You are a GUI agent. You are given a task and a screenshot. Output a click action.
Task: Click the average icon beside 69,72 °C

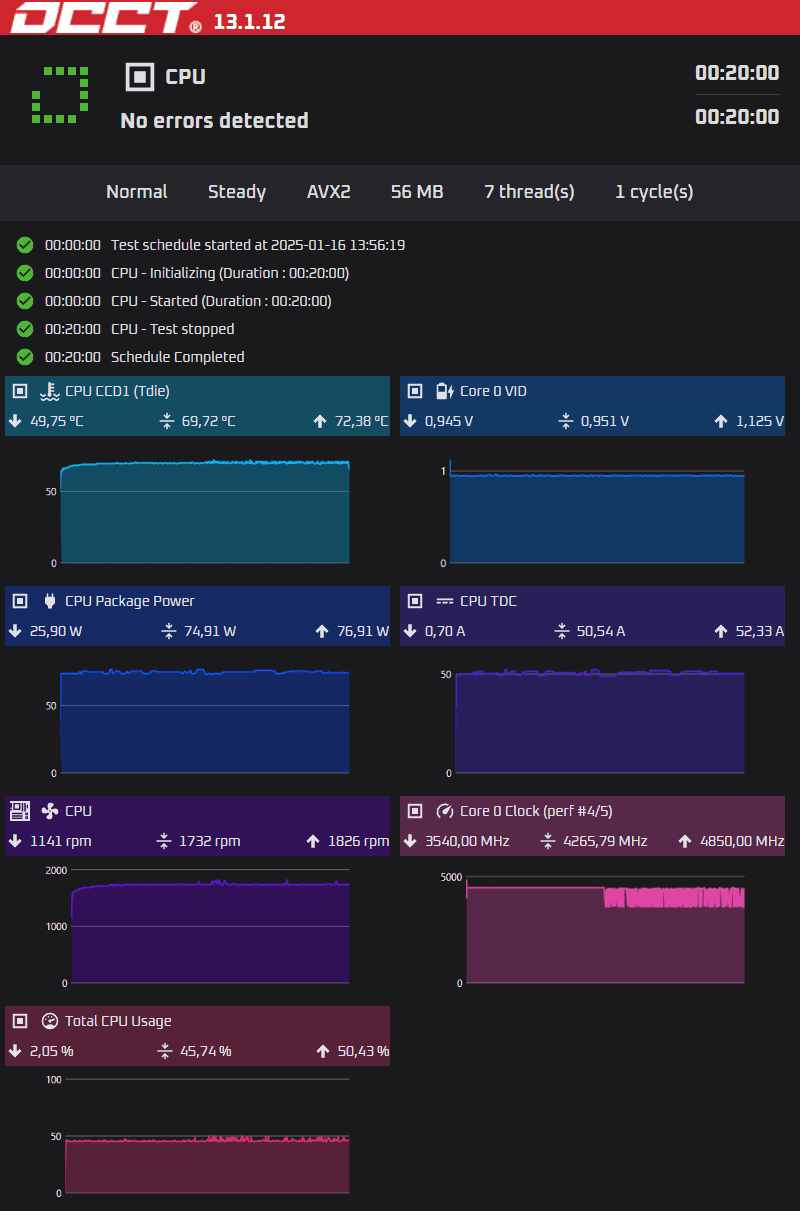coord(166,421)
